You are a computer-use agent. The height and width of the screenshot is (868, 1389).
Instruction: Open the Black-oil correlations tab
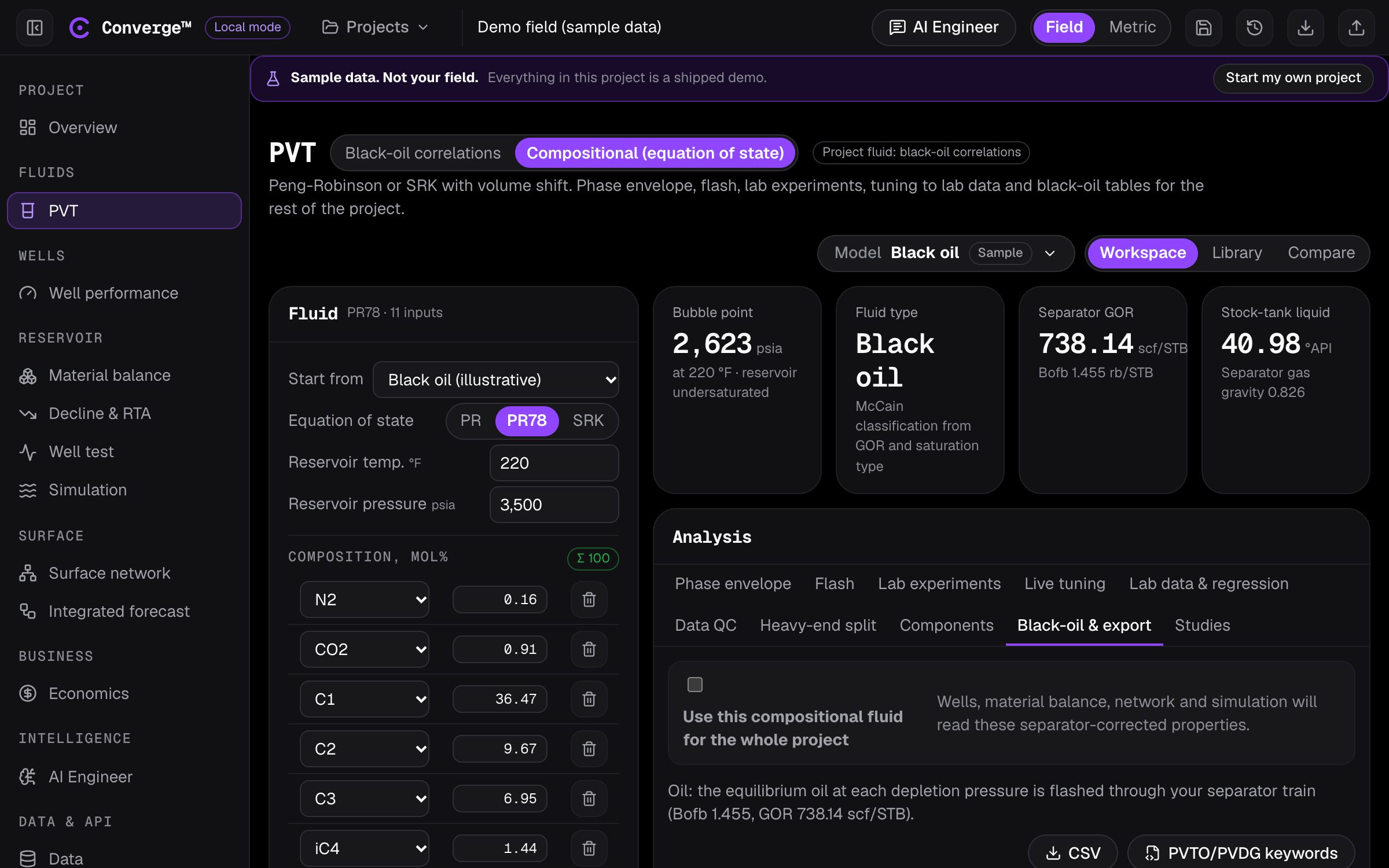(422, 153)
